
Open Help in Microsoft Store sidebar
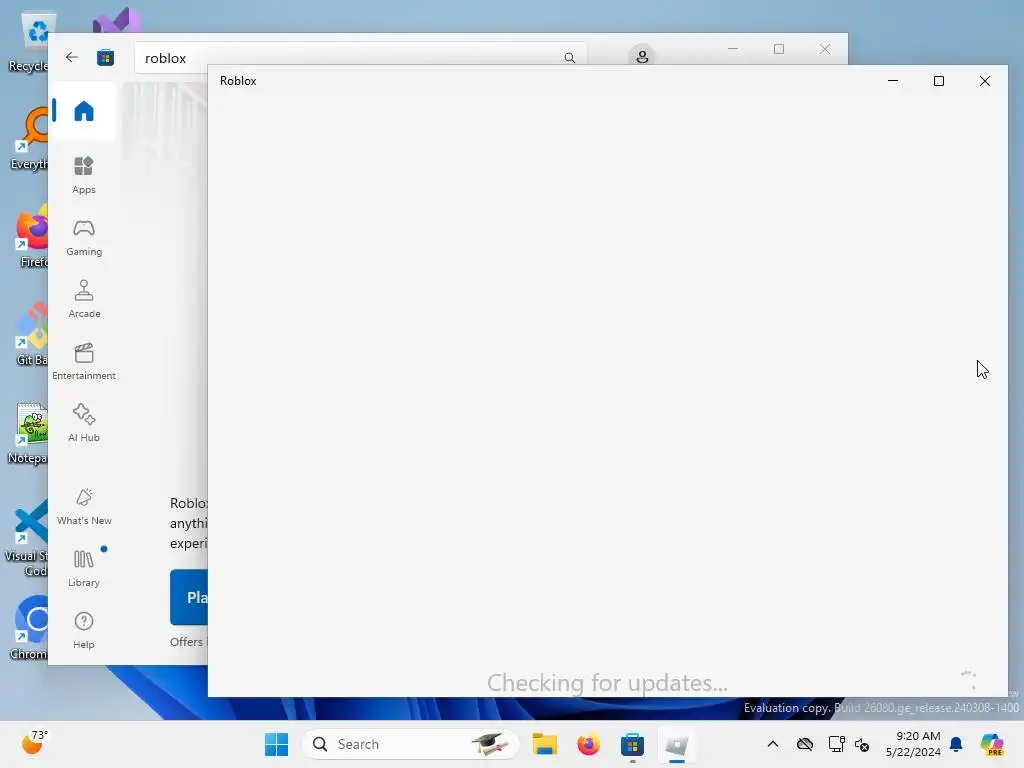tap(84, 630)
